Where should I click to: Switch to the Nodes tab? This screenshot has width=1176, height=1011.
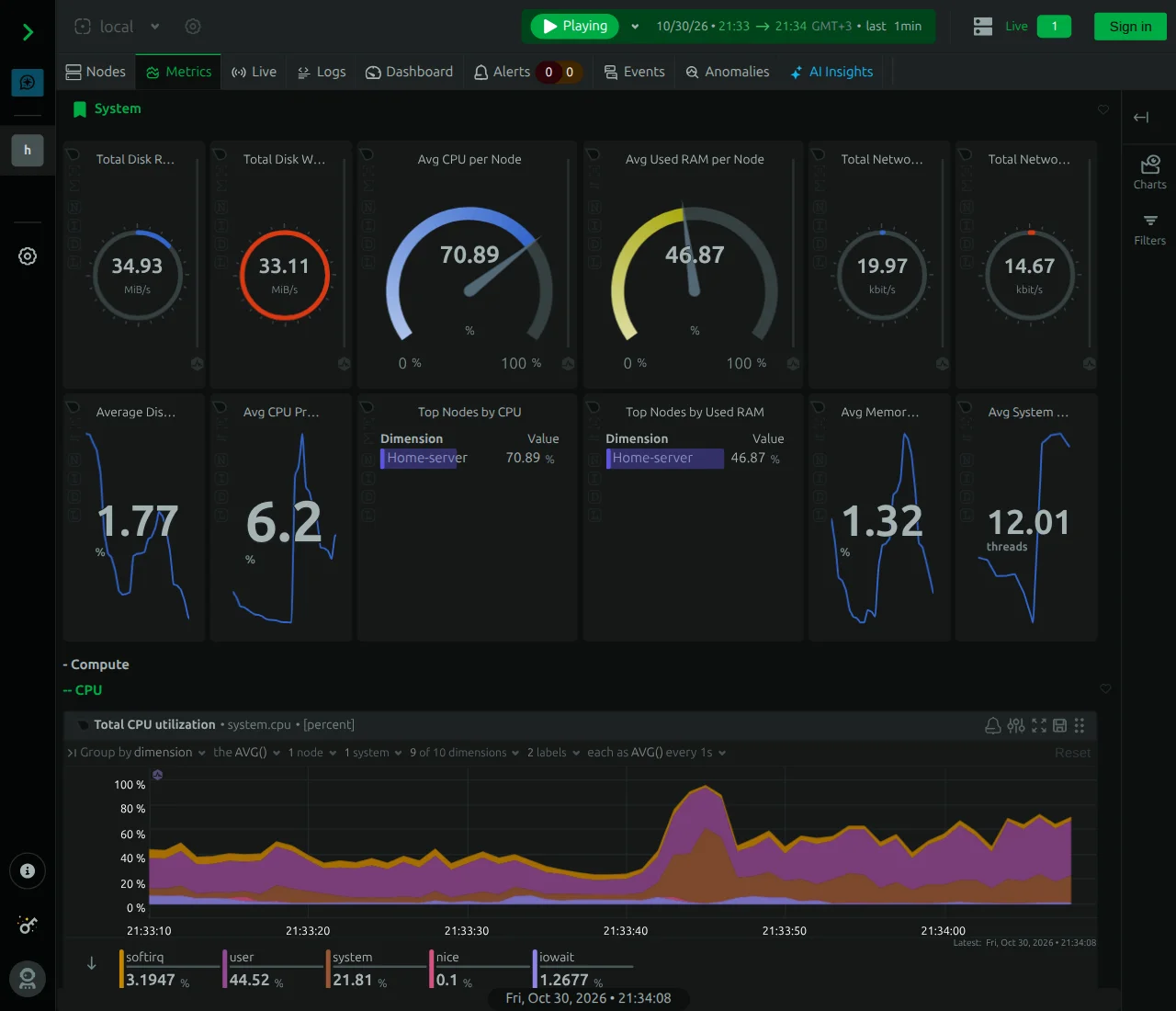click(96, 72)
